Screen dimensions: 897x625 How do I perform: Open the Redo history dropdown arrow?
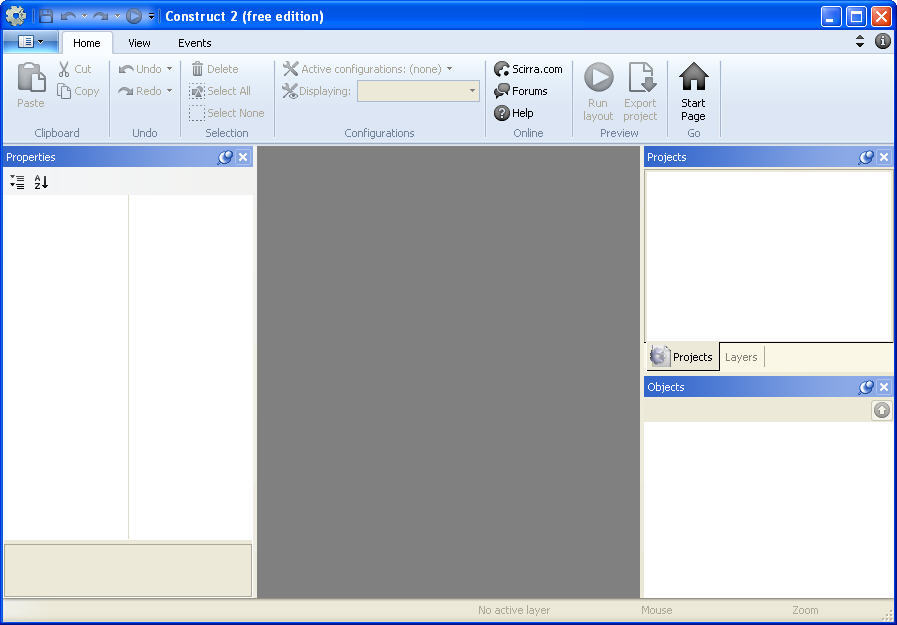click(169, 91)
